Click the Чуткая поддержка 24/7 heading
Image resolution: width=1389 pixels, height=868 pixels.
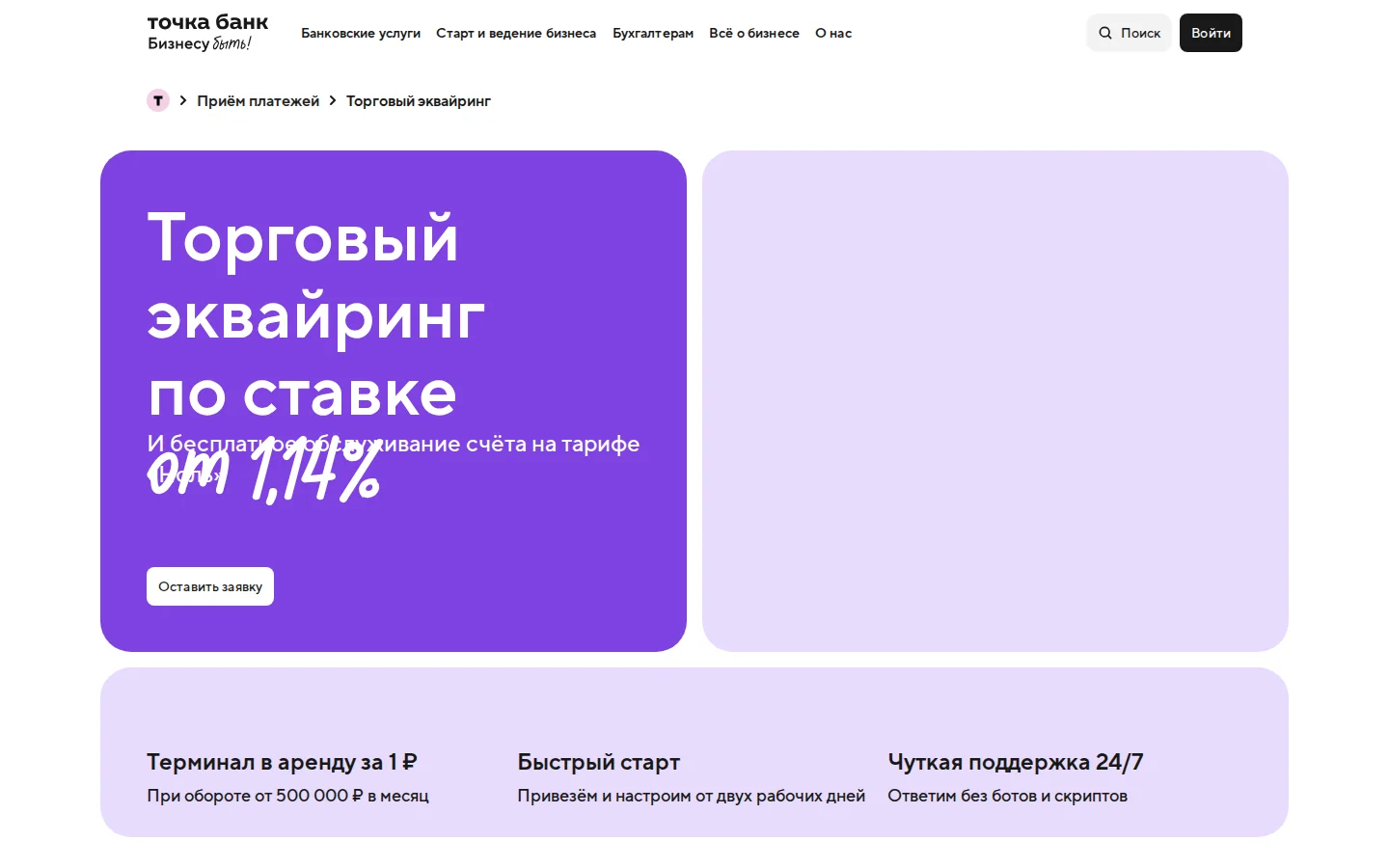(x=1015, y=762)
